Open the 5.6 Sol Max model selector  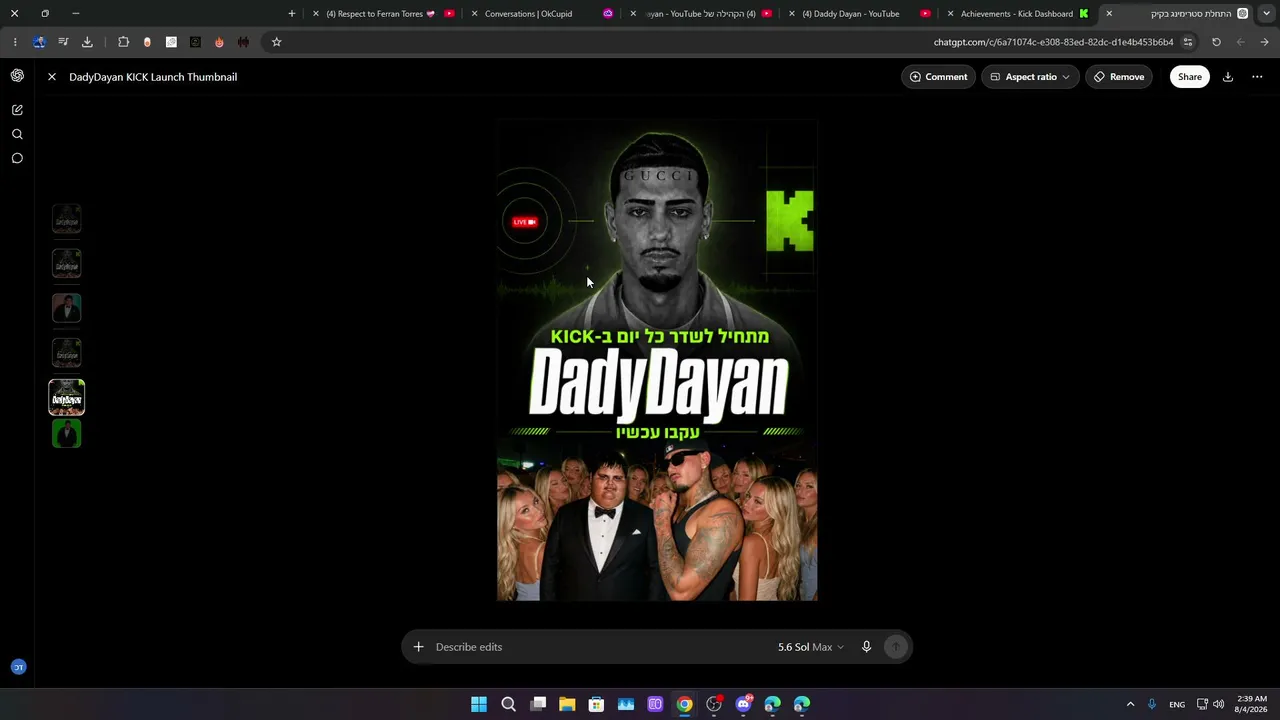coord(810,647)
